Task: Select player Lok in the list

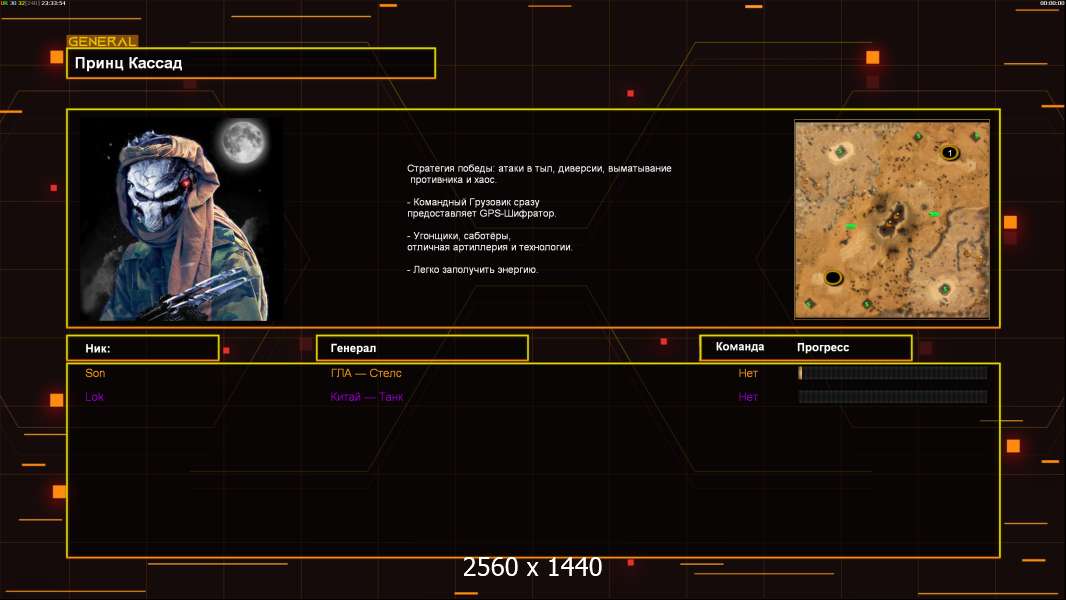Action: point(94,397)
